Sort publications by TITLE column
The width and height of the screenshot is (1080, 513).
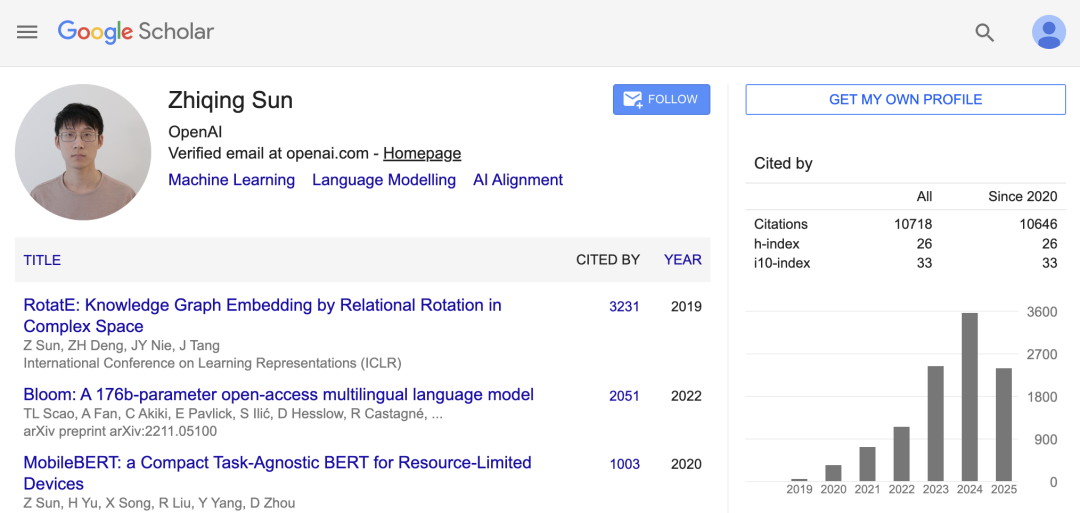click(x=42, y=260)
